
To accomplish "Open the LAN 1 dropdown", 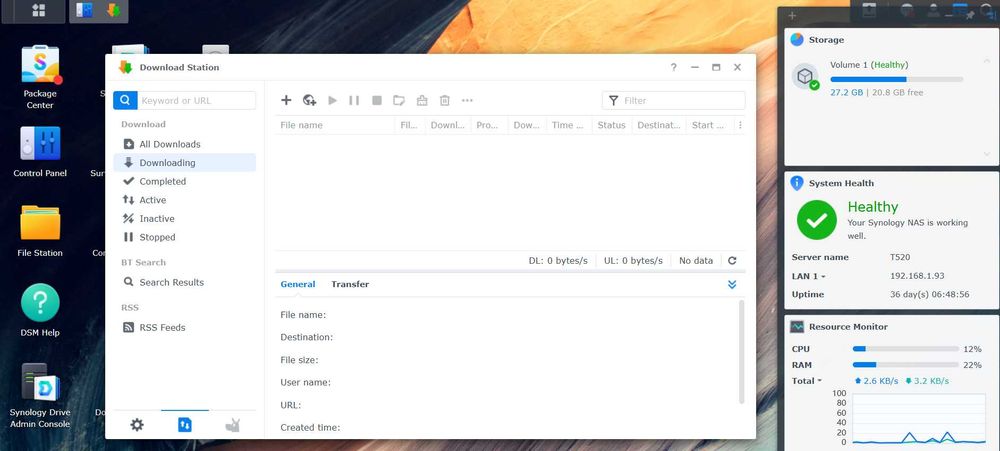I will pos(809,276).
